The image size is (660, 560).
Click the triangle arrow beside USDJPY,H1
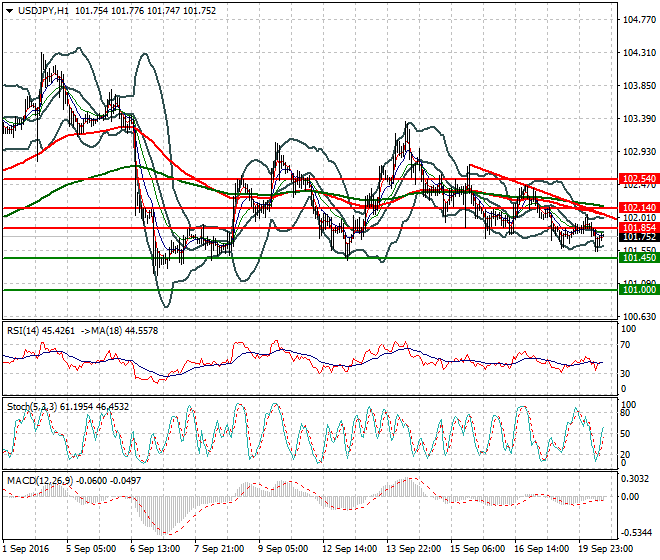[9, 9]
